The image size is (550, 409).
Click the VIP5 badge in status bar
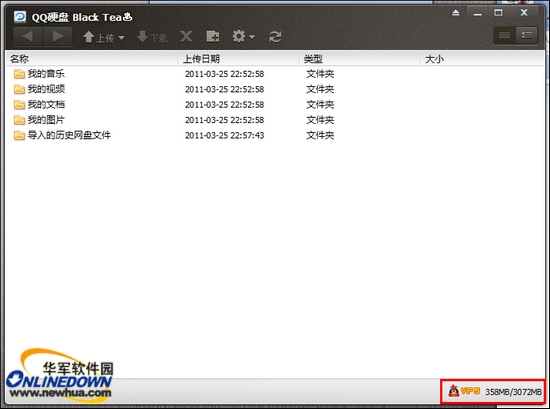pyautogui.click(x=464, y=390)
